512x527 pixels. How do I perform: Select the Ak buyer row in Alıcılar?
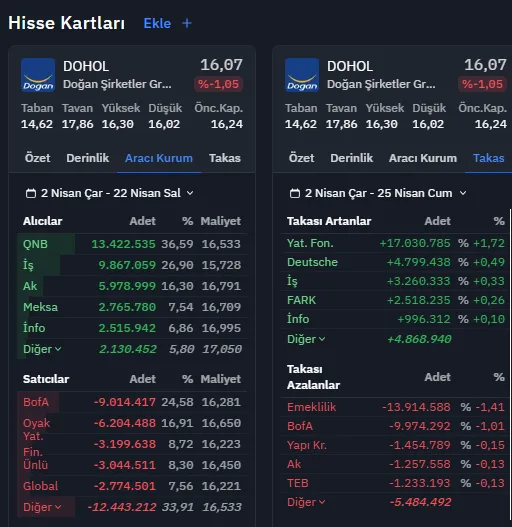[132, 286]
